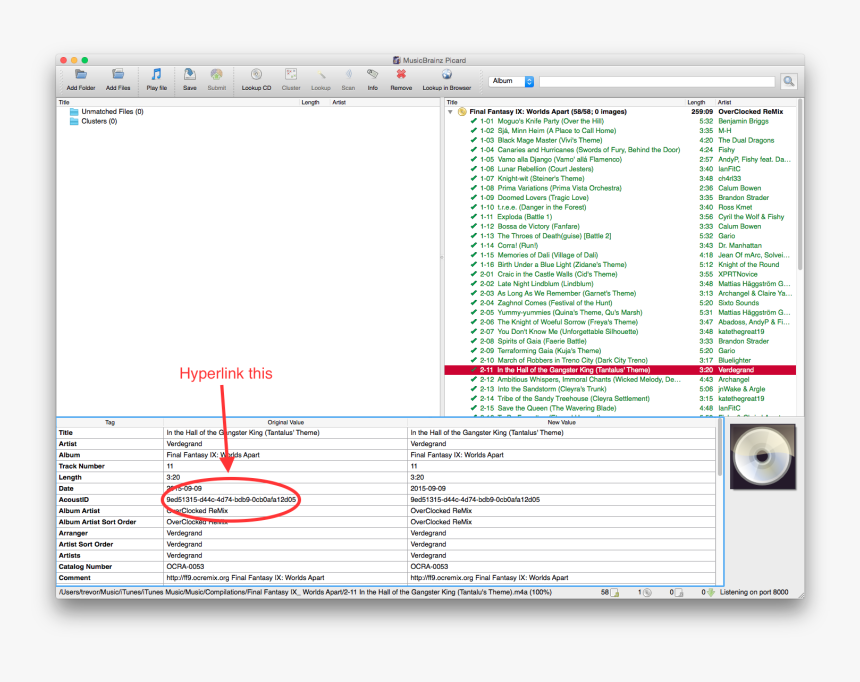Click the Comment ff9.ocremix.org original value

[x=285, y=578]
